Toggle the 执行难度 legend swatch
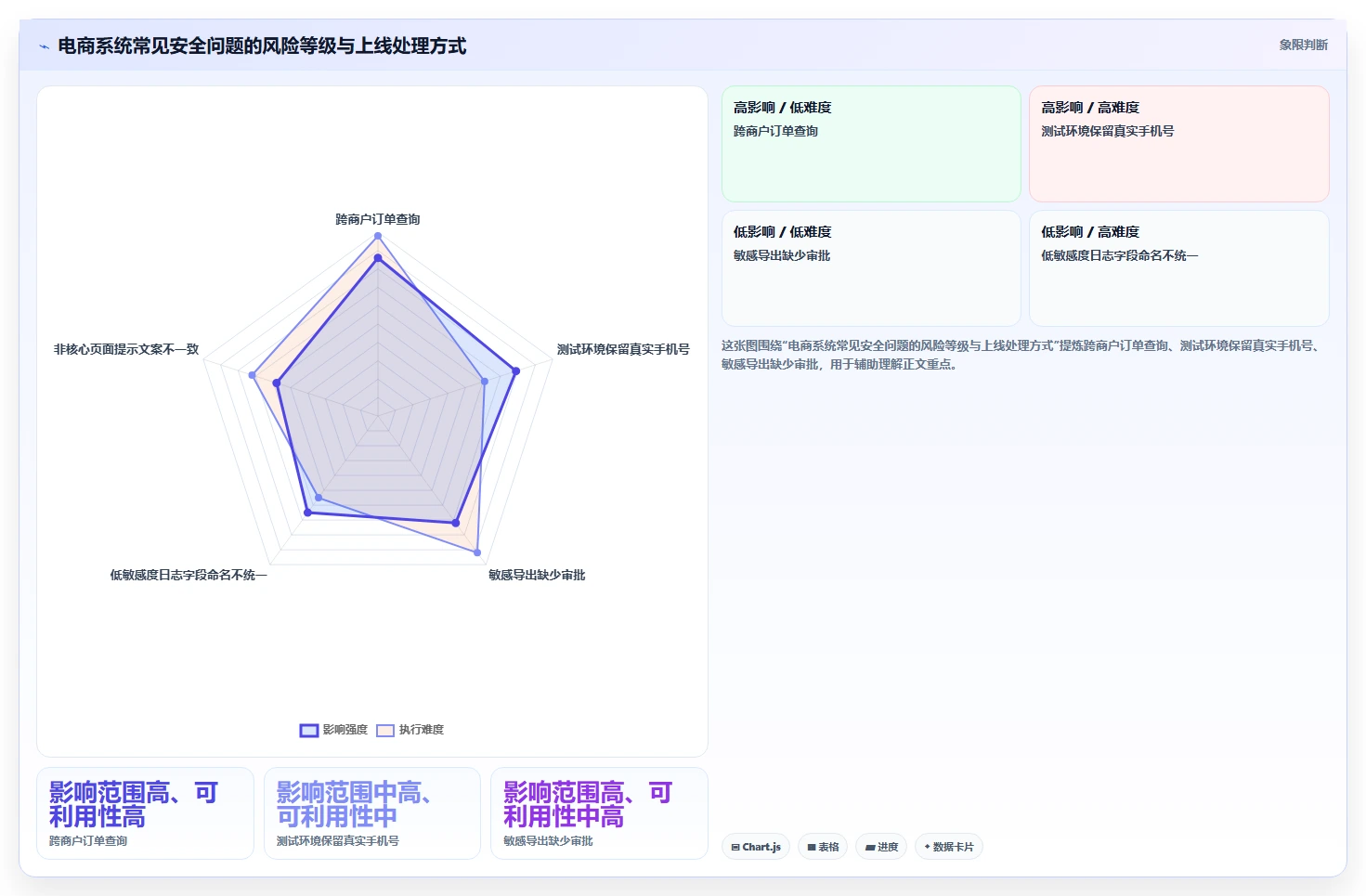Image resolution: width=1366 pixels, height=896 pixels. pyautogui.click(x=385, y=730)
